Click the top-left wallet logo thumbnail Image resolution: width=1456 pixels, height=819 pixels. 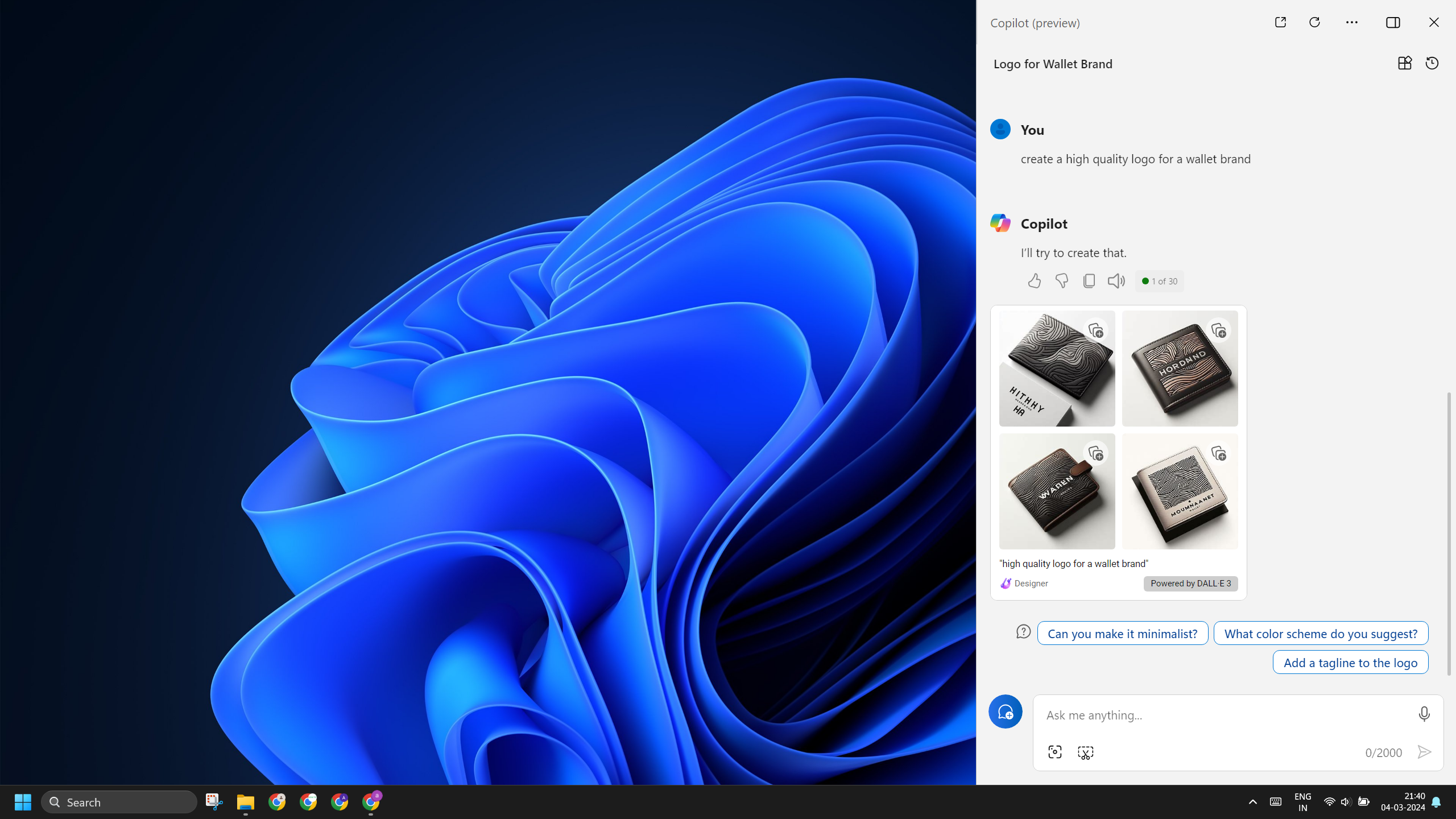[x=1057, y=368]
